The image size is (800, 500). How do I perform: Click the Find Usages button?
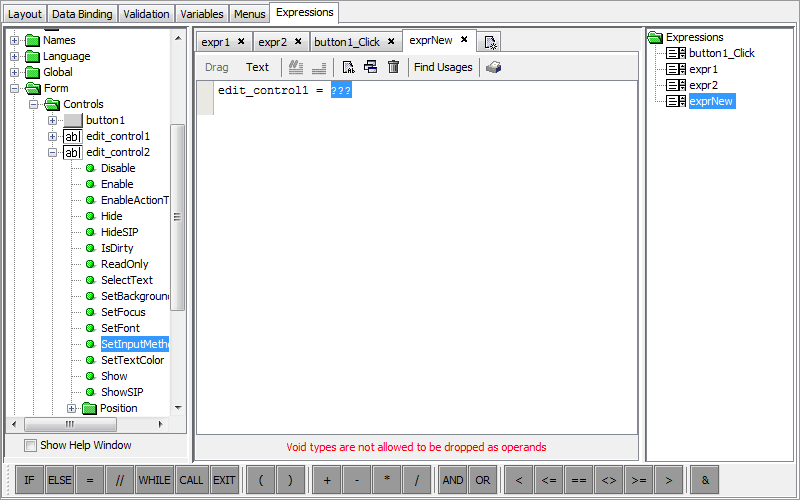[x=443, y=67]
